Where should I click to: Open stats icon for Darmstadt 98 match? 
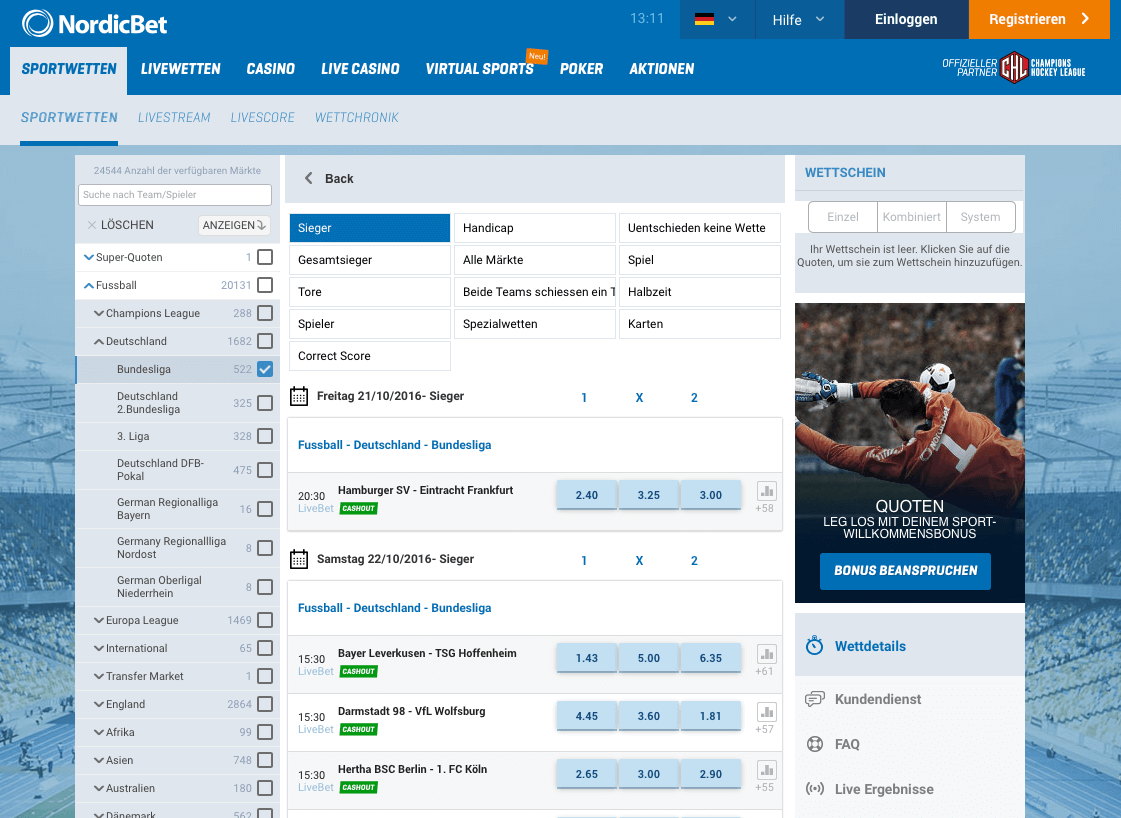(x=766, y=712)
